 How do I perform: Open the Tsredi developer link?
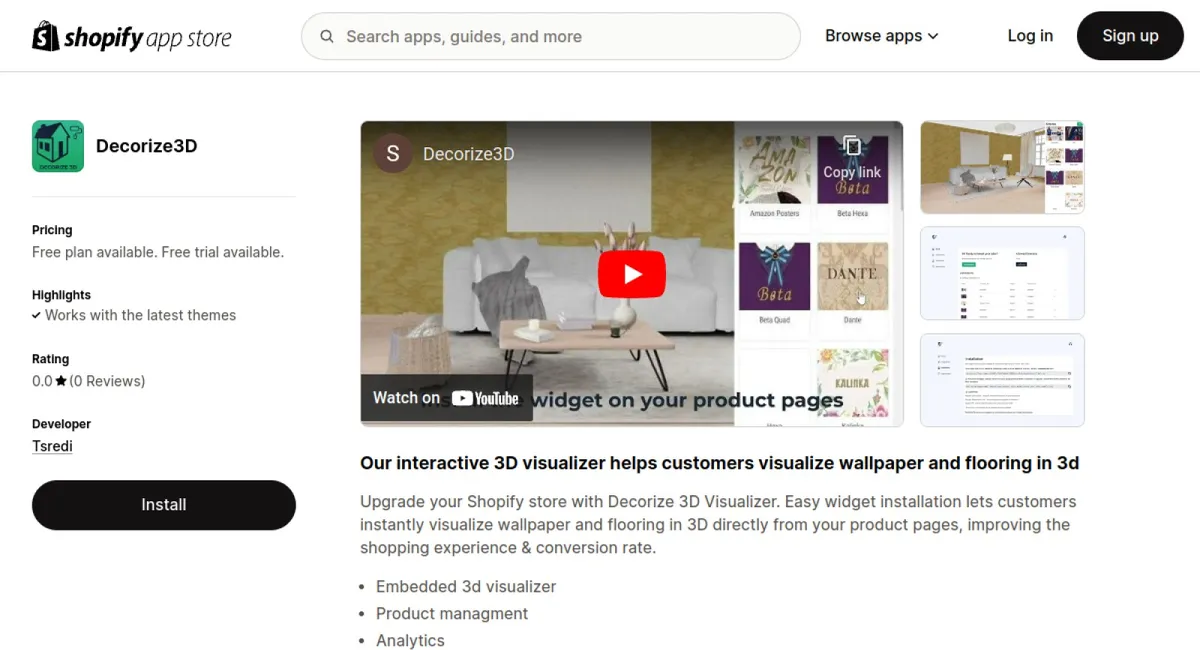click(x=52, y=446)
